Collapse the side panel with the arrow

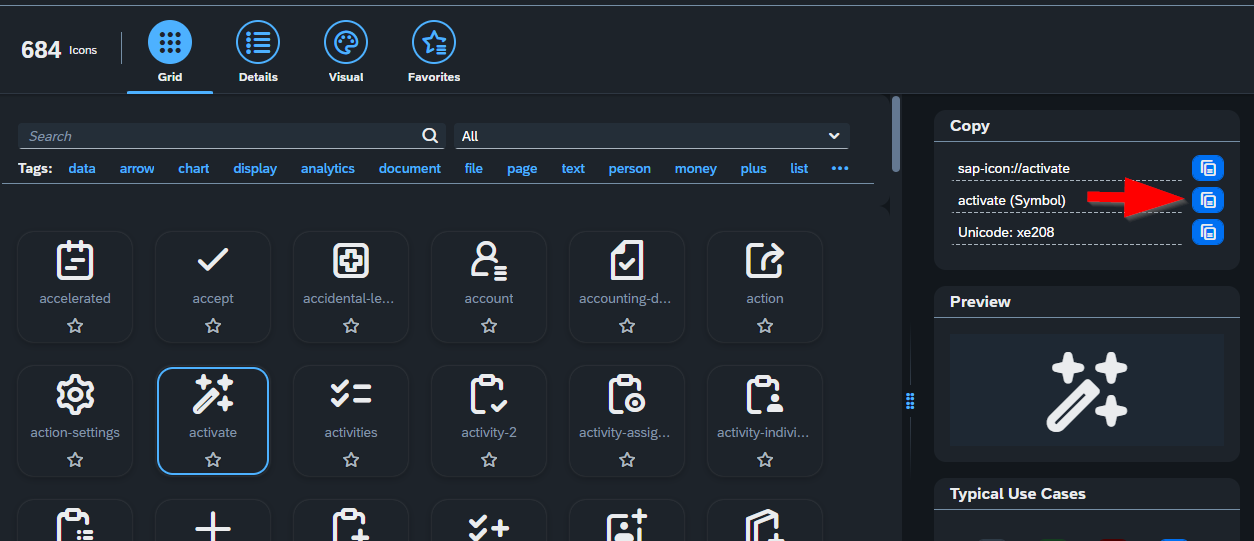885,206
